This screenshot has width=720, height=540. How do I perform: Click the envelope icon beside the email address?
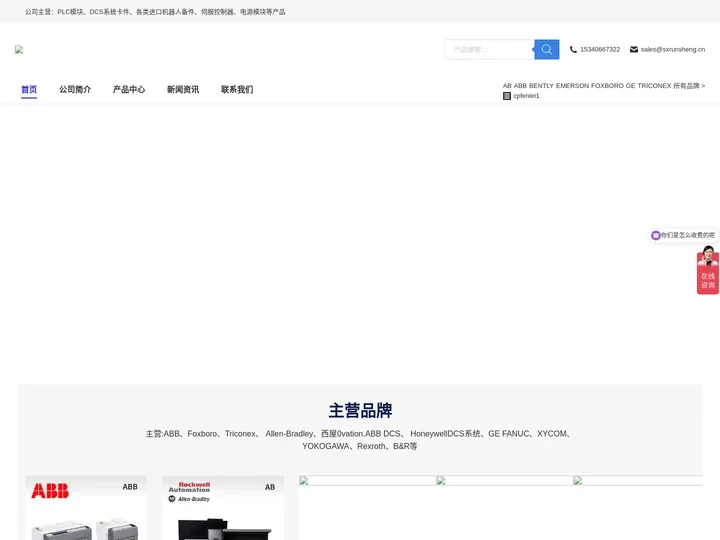click(633, 49)
